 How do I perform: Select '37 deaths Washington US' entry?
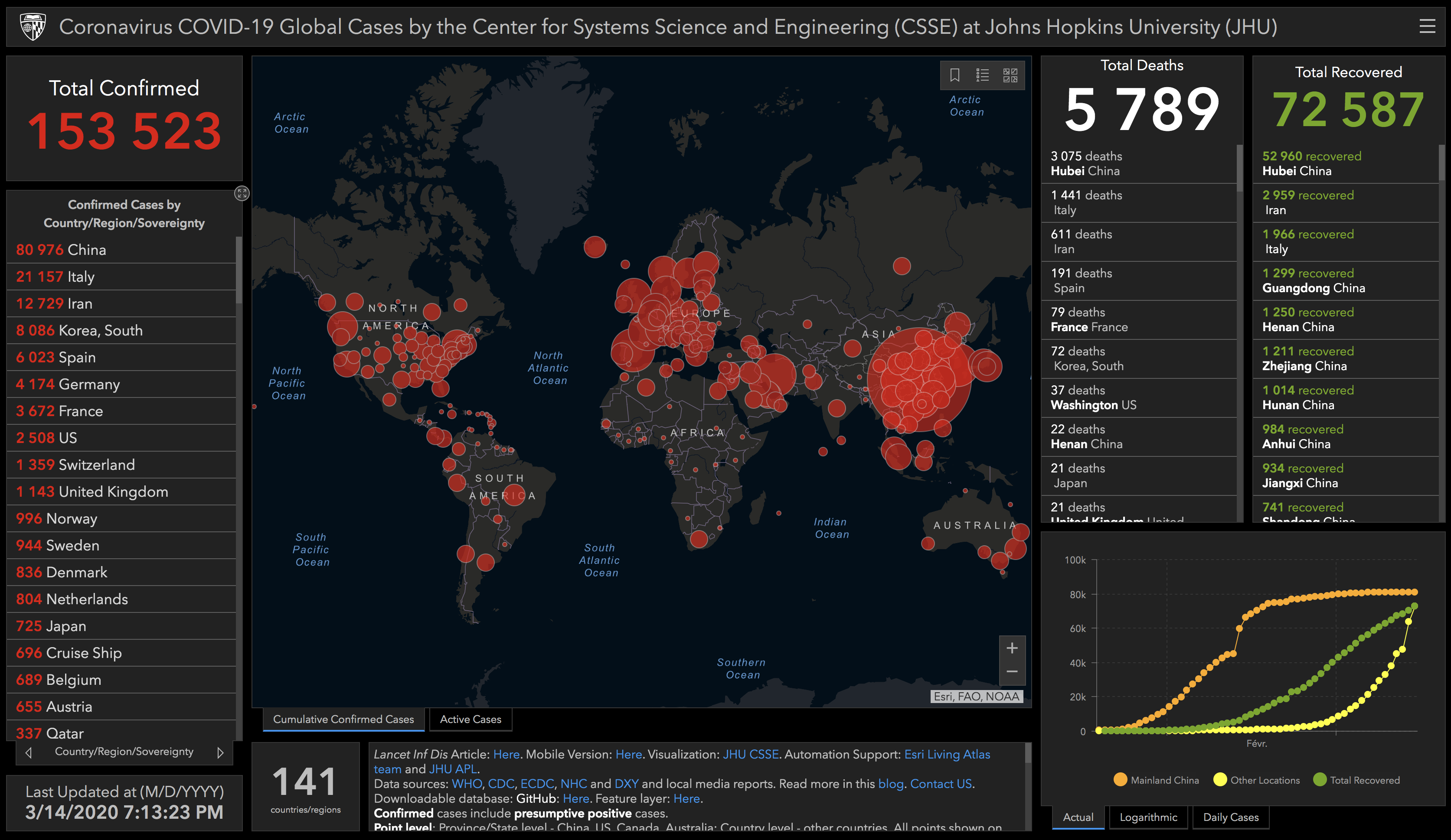click(x=1139, y=397)
